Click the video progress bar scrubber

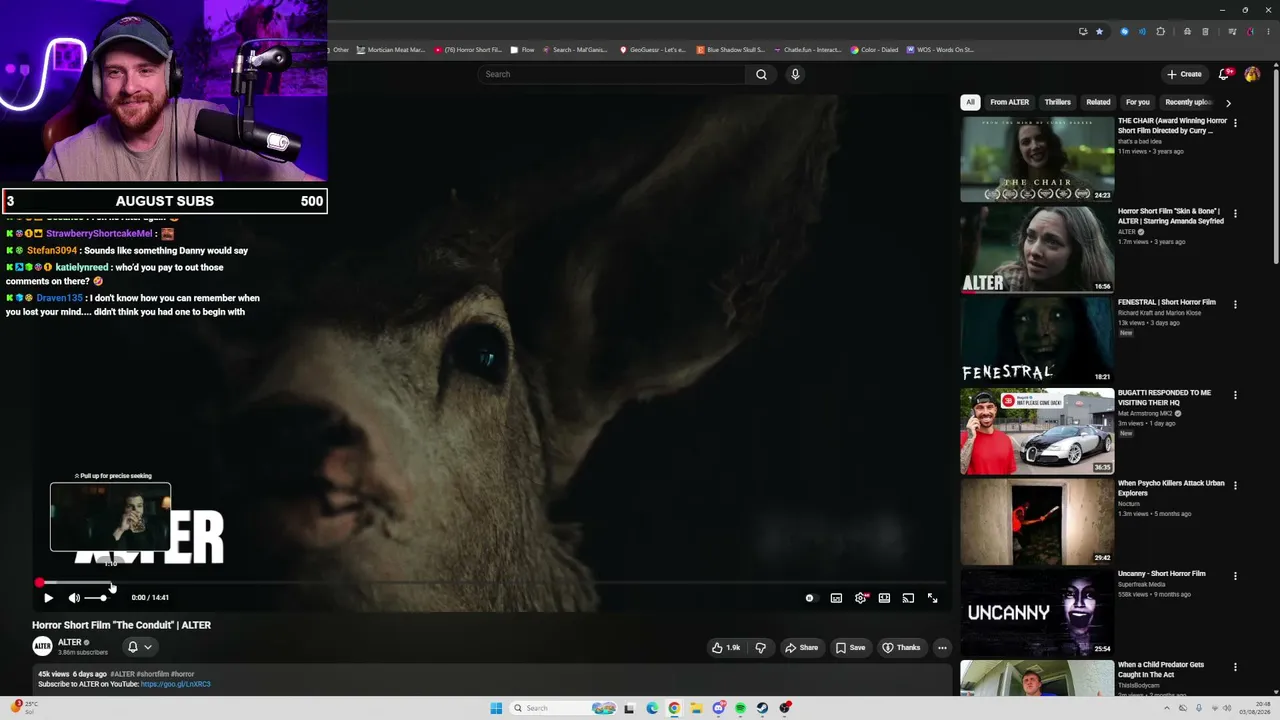[39, 582]
